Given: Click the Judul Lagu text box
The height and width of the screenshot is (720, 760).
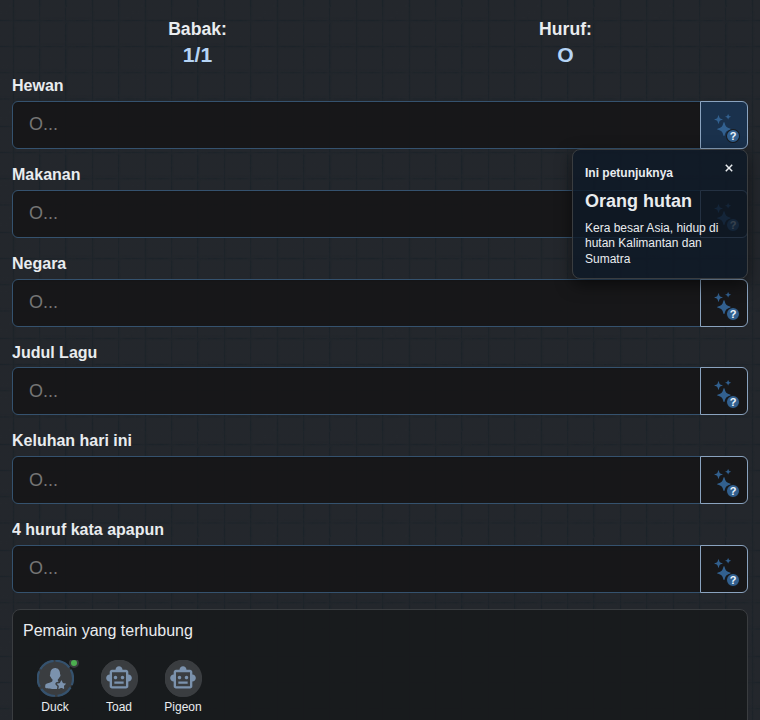Looking at the screenshot, I should [x=356, y=391].
